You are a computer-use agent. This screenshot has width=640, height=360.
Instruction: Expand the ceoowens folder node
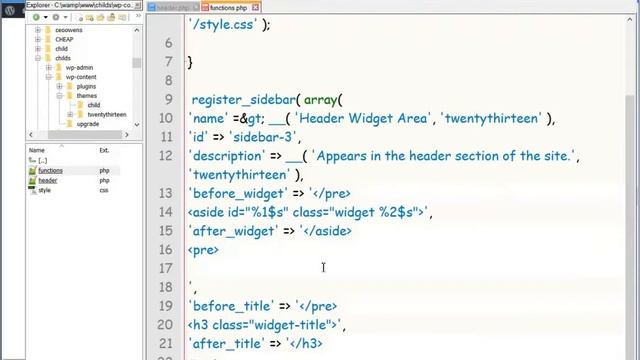coord(38,30)
